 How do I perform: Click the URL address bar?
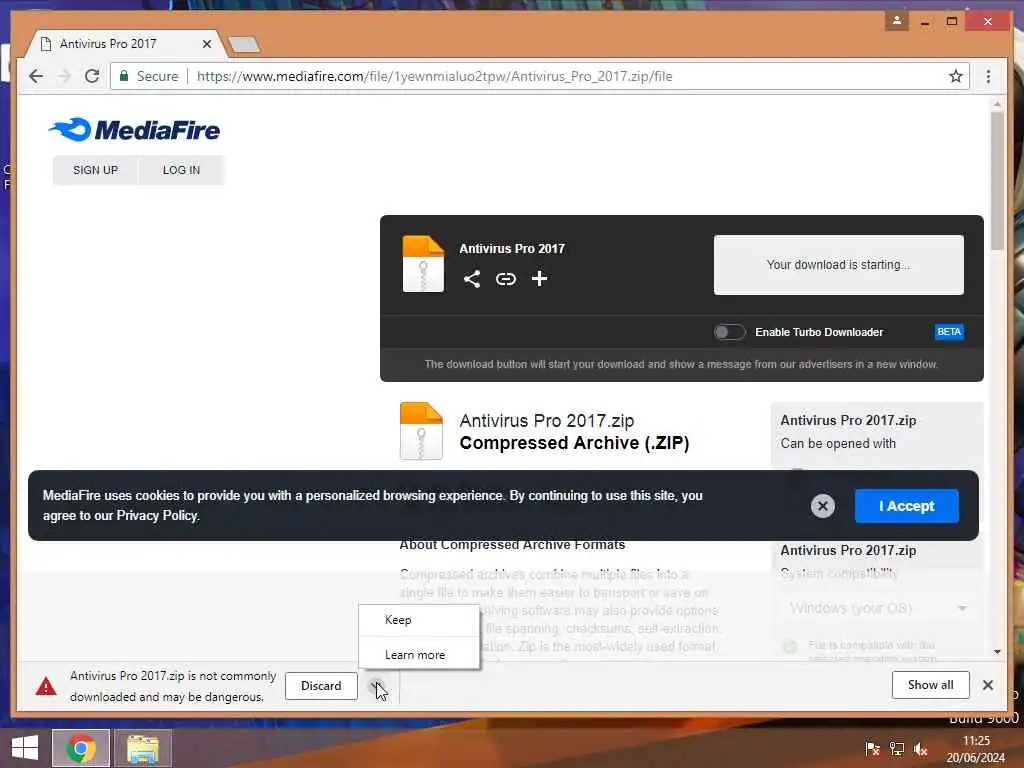[539, 76]
